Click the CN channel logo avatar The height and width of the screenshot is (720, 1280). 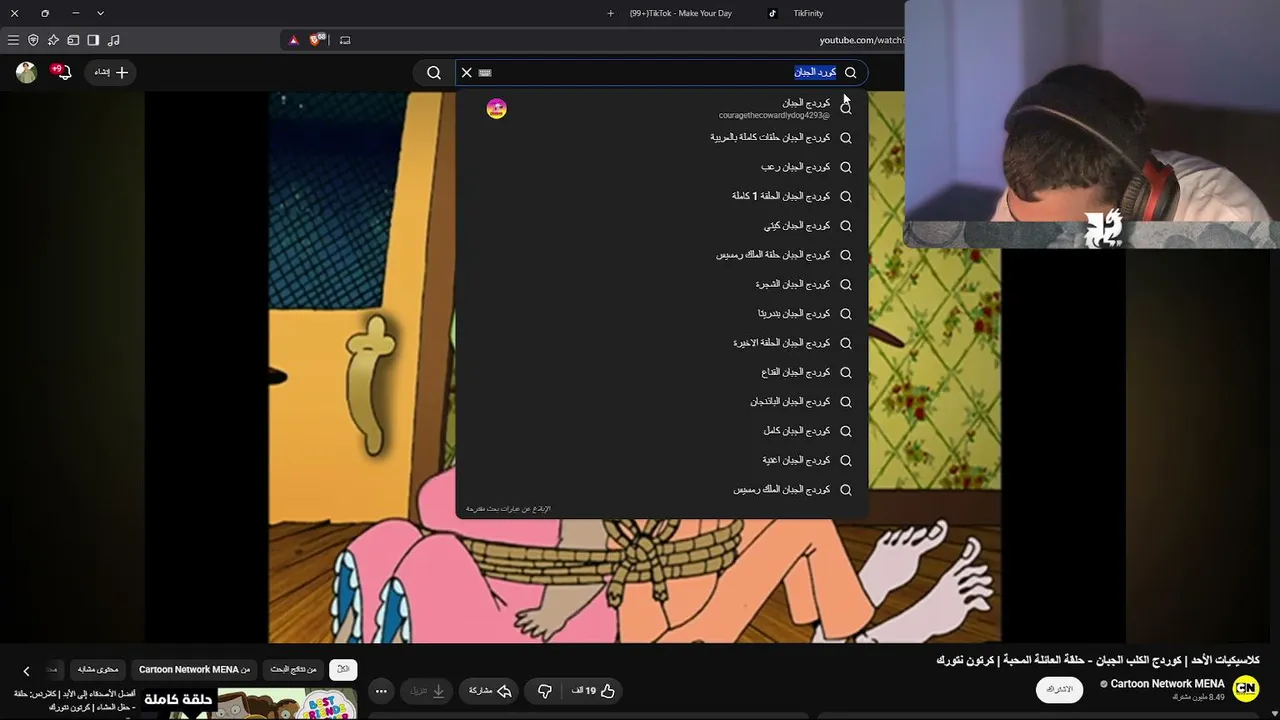[x=1245, y=689]
